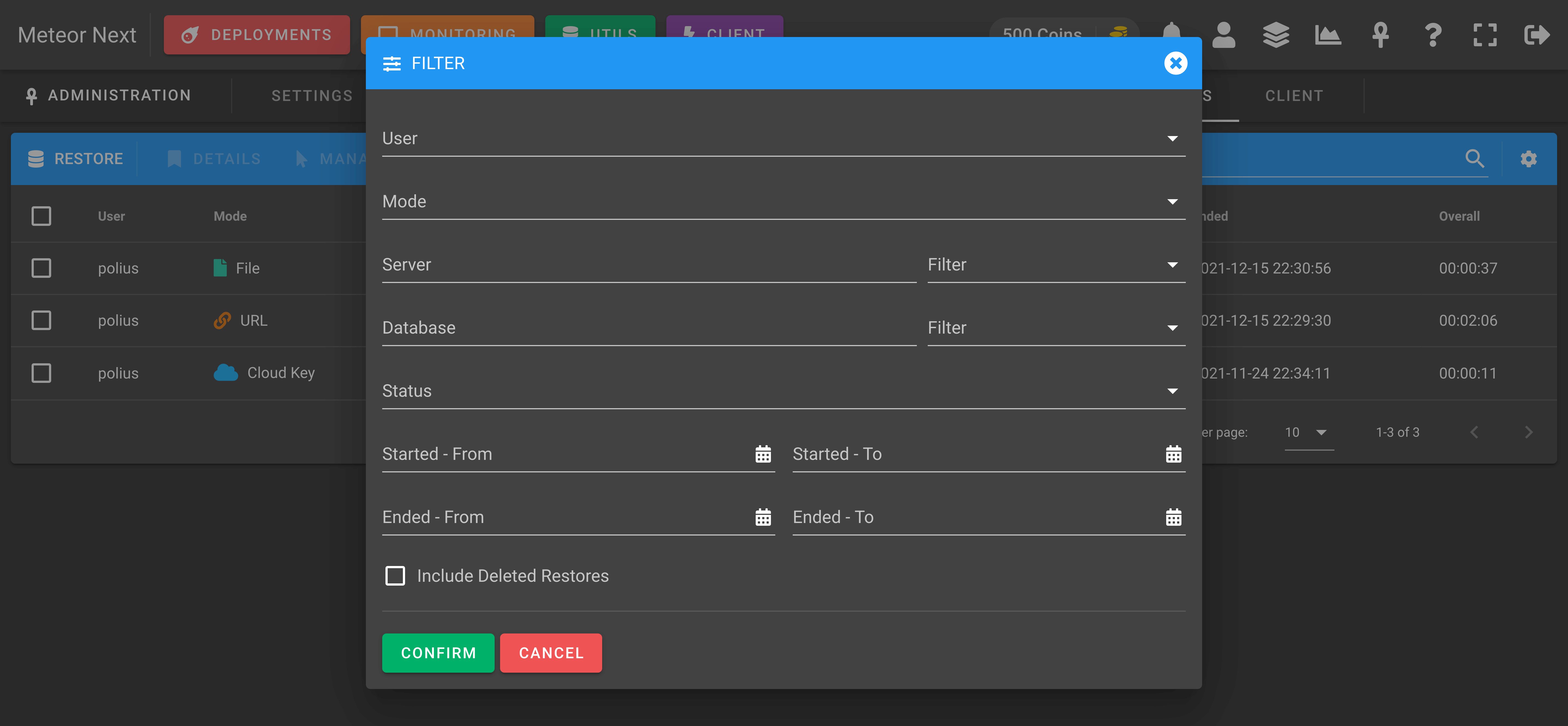Confirm the filter
1568x726 pixels.
[x=438, y=653]
